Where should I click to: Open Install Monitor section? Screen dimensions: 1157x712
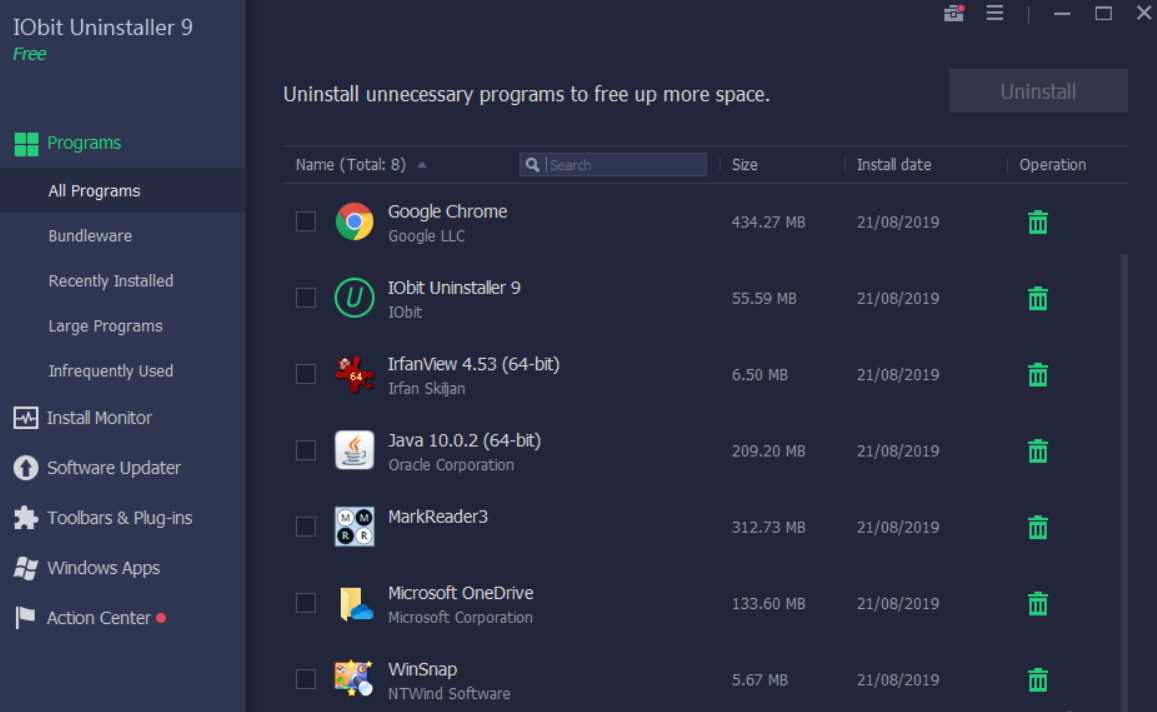(99, 418)
